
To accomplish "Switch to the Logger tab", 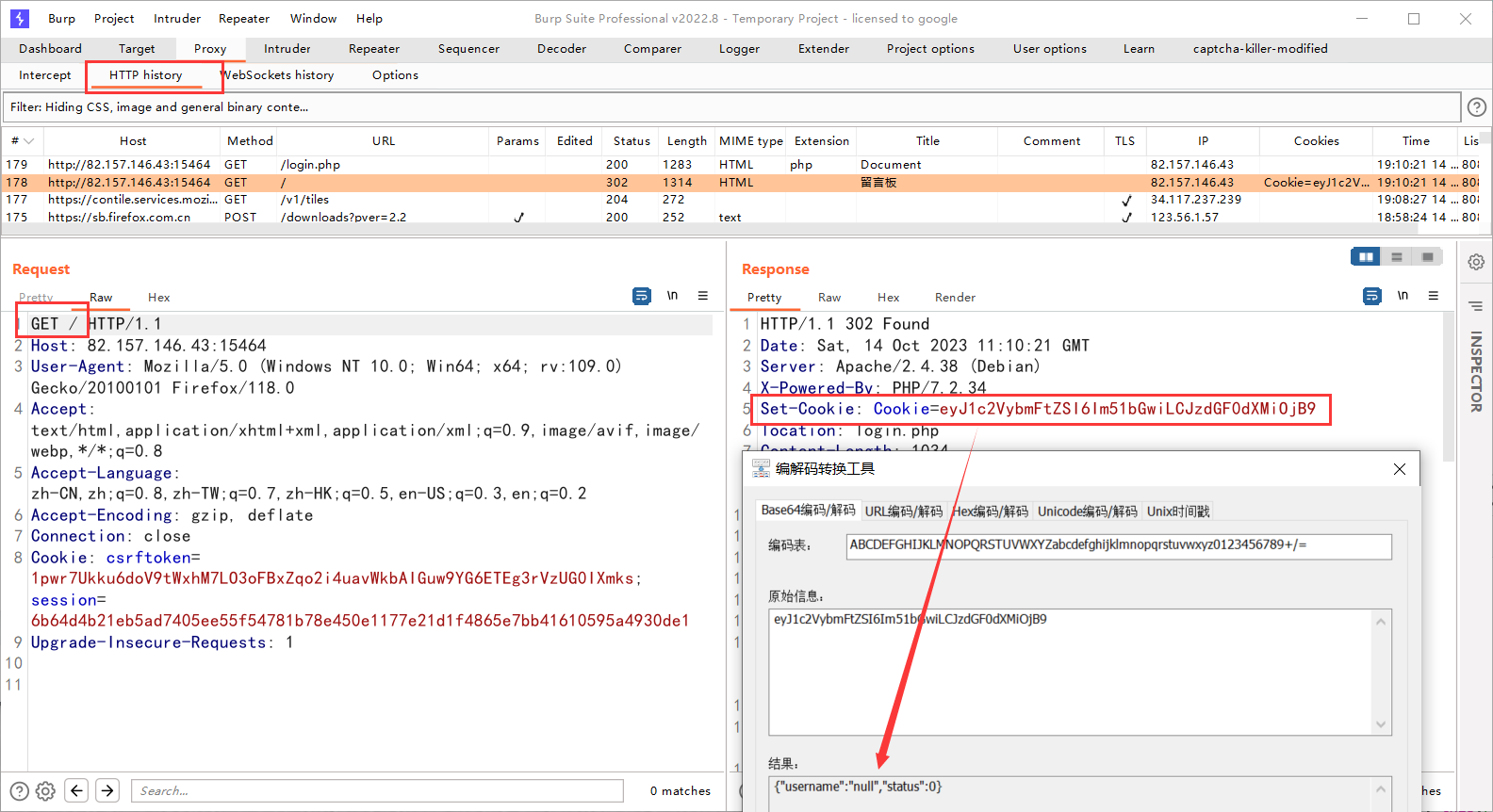I will pyautogui.click(x=739, y=48).
